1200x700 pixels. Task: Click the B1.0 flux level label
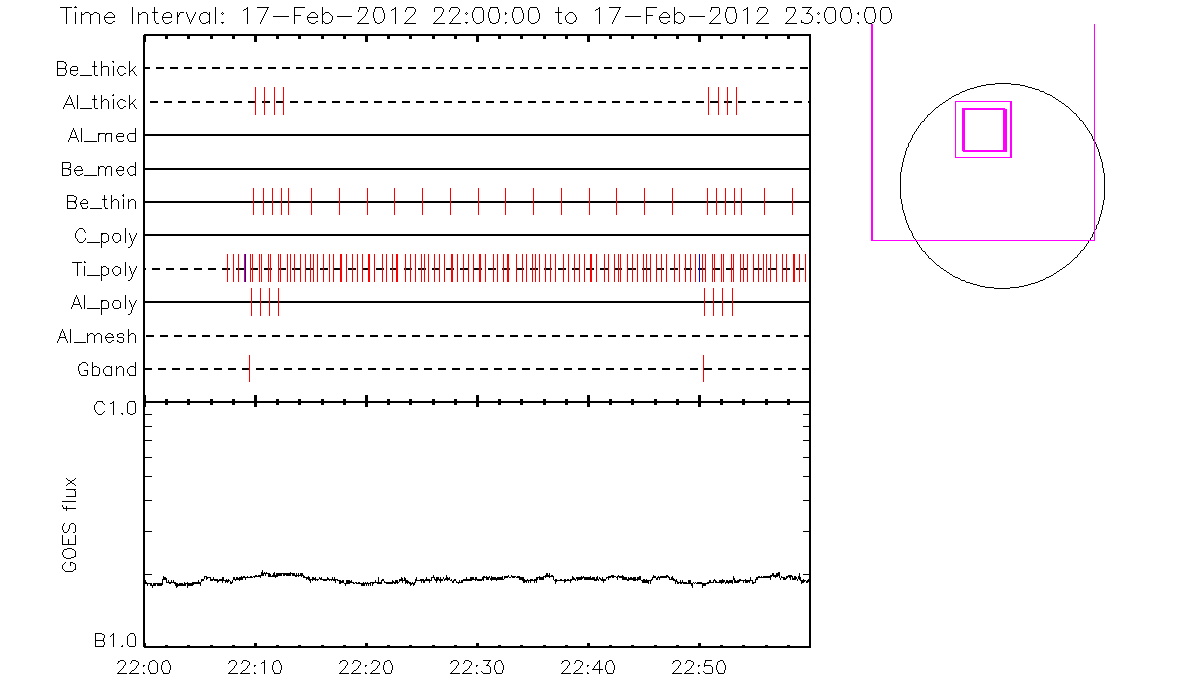pos(115,640)
